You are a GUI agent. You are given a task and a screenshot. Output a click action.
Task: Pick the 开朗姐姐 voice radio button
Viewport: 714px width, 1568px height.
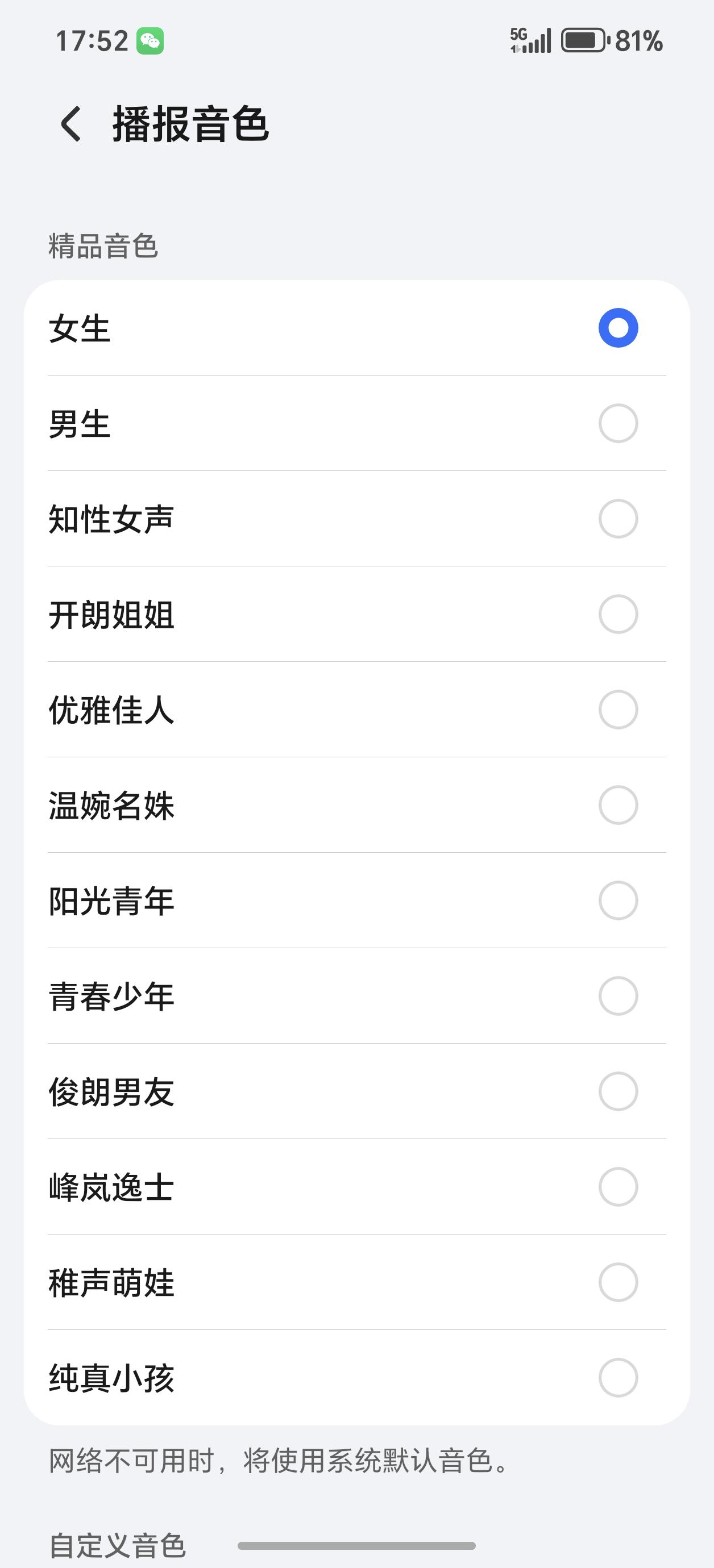pos(618,614)
